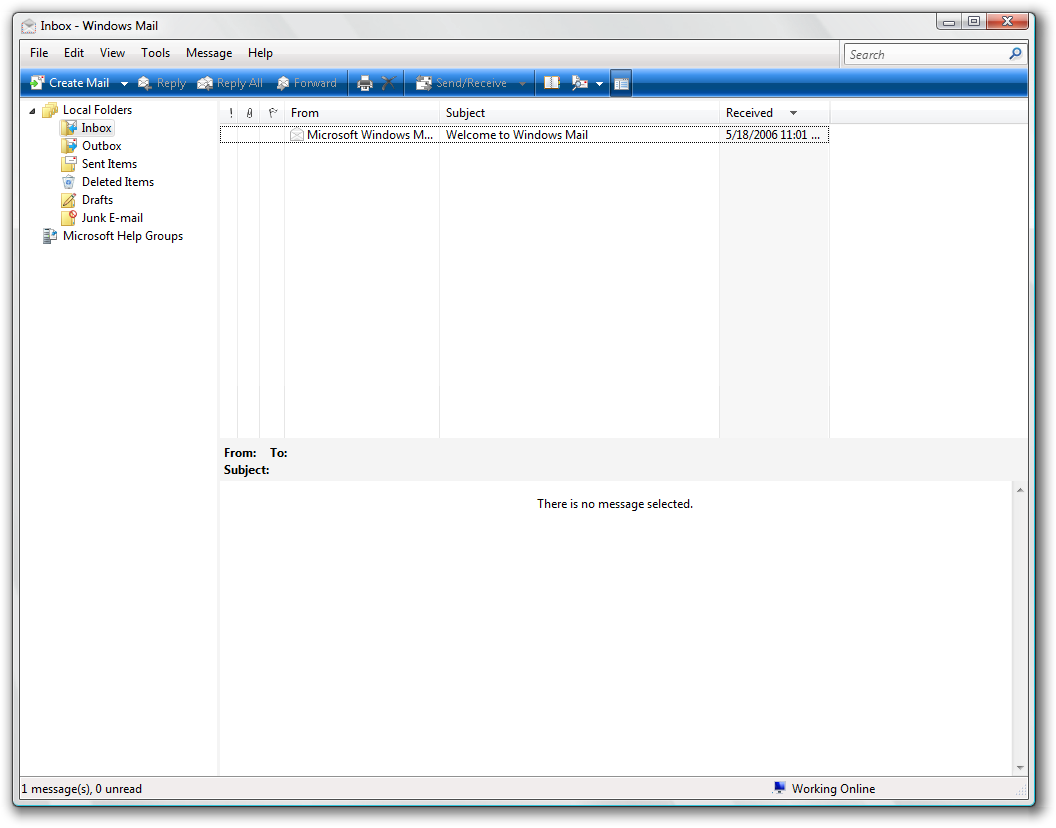1056x828 pixels.
Task: Click the Print icon
Action: pos(364,83)
